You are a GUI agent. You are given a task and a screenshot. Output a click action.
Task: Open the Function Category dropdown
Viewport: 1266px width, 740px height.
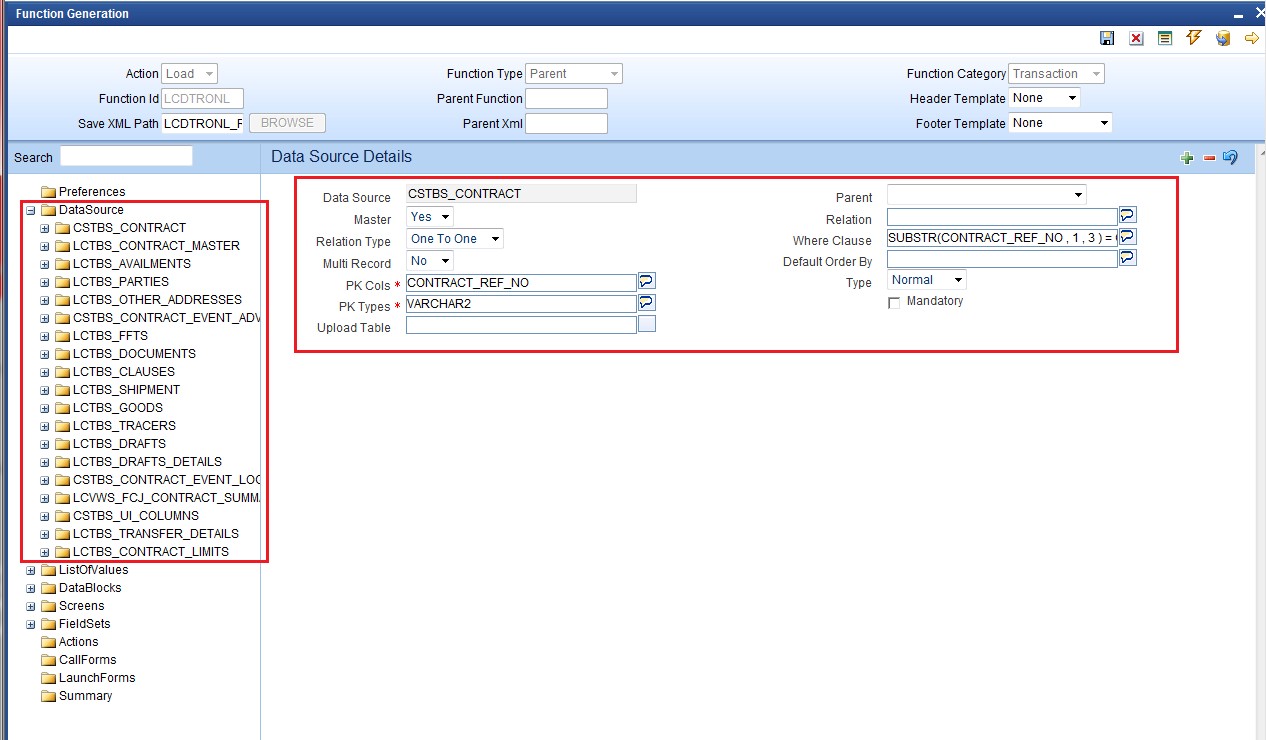click(x=1056, y=74)
